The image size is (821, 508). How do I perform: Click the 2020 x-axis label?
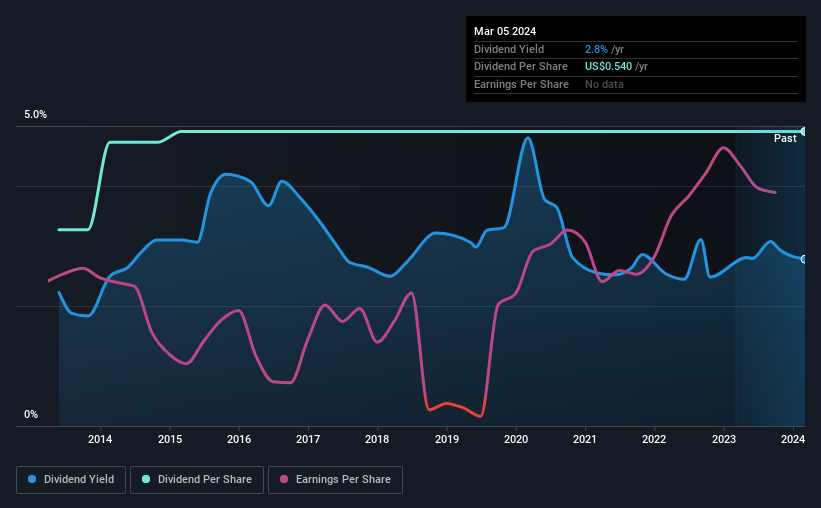point(516,439)
